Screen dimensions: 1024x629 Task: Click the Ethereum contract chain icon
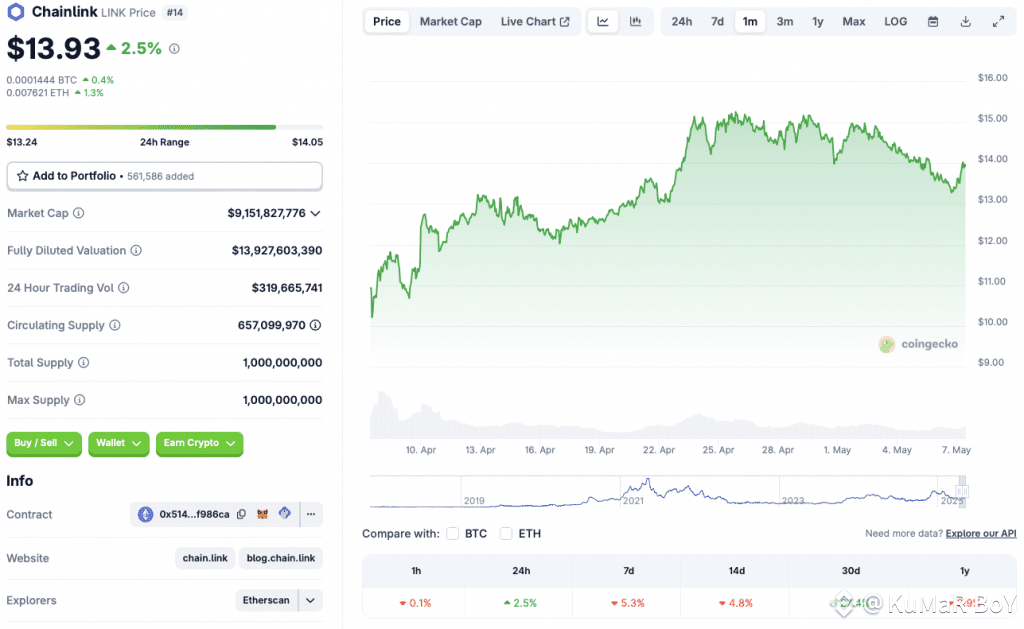point(145,514)
